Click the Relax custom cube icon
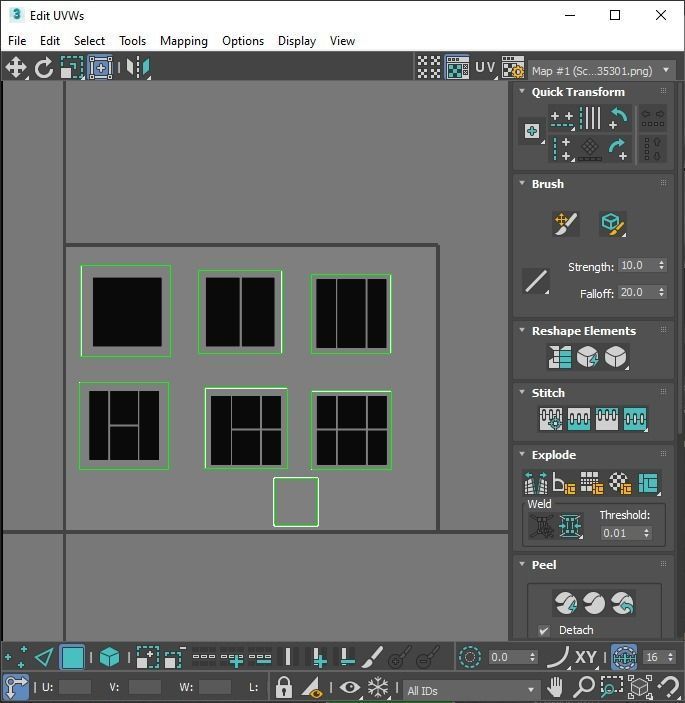Viewport: 685px width, 703px height. [616, 357]
